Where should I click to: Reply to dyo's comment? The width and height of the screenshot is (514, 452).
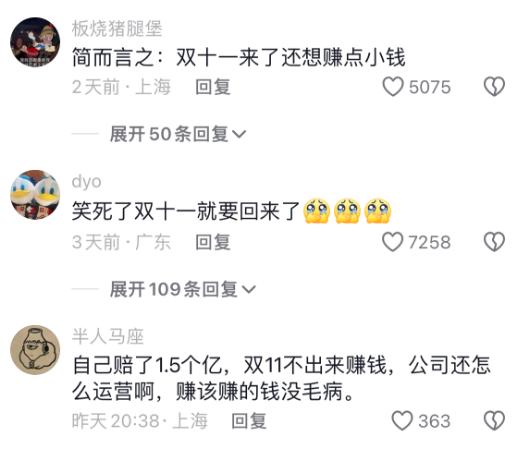(x=213, y=242)
